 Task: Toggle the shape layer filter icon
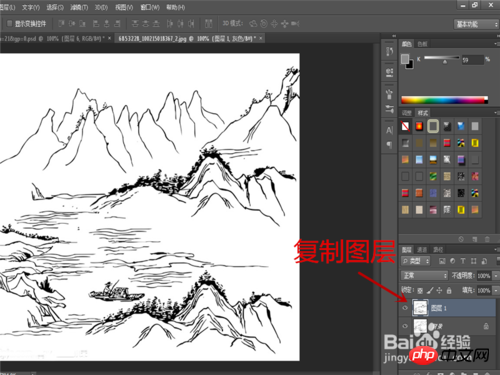coord(473,261)
